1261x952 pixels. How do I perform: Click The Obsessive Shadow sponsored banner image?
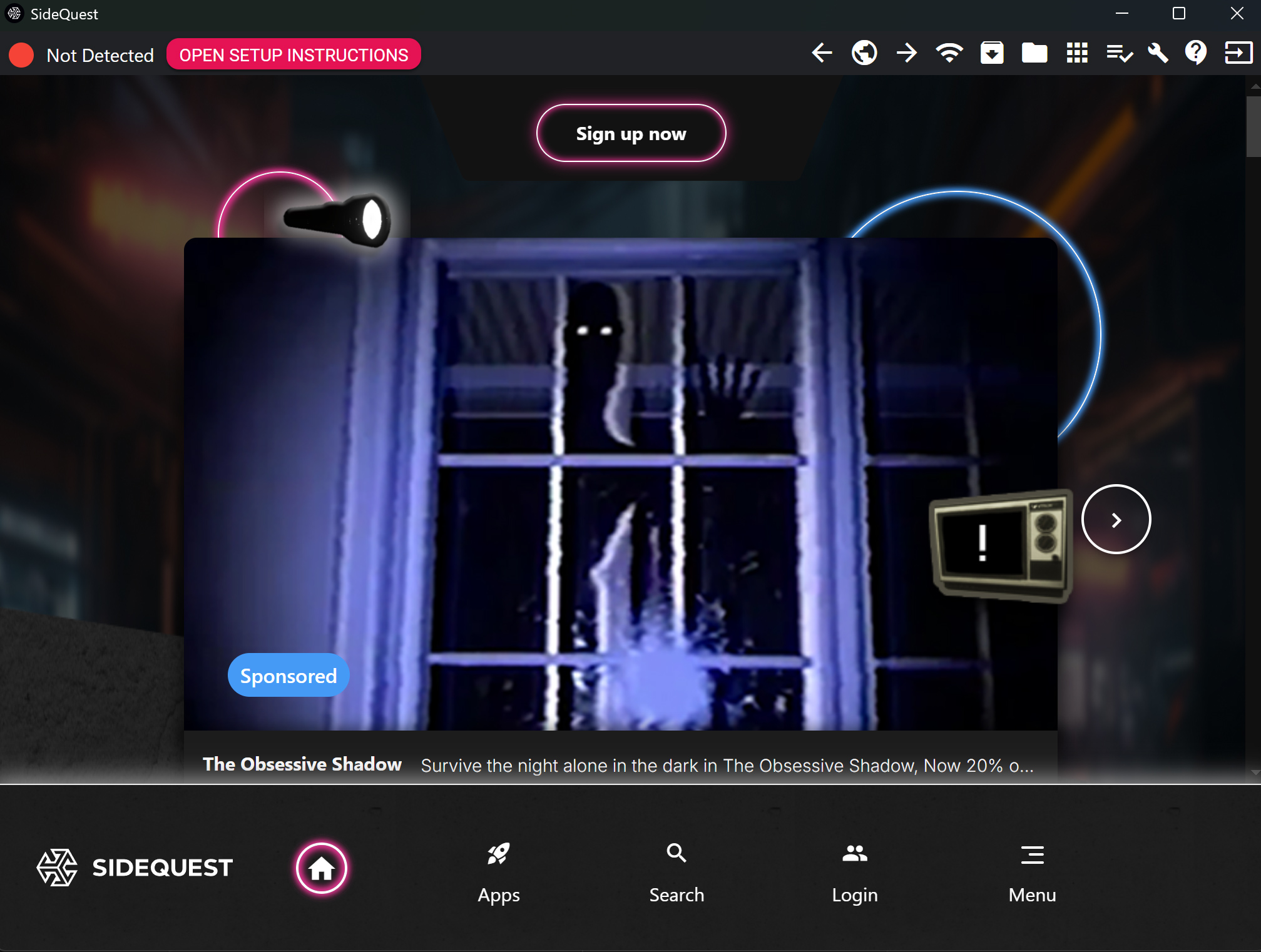(x=620, y=483)
